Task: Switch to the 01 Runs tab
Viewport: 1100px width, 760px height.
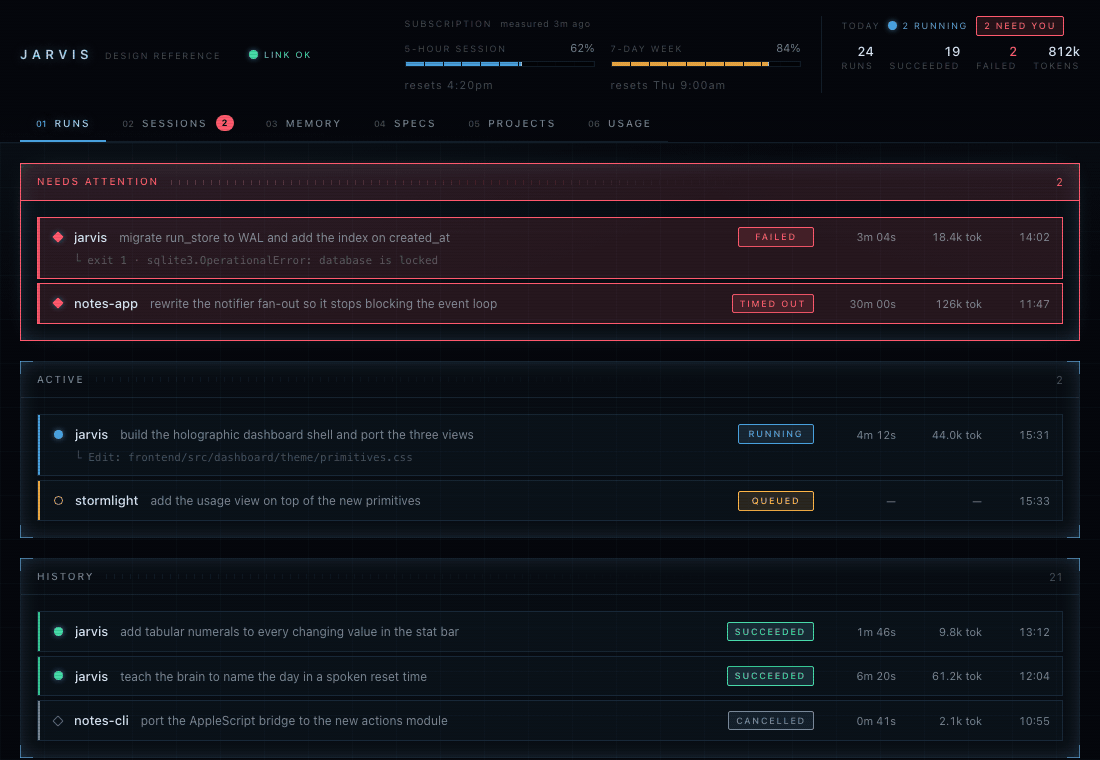Action: [x=63, y=124]
